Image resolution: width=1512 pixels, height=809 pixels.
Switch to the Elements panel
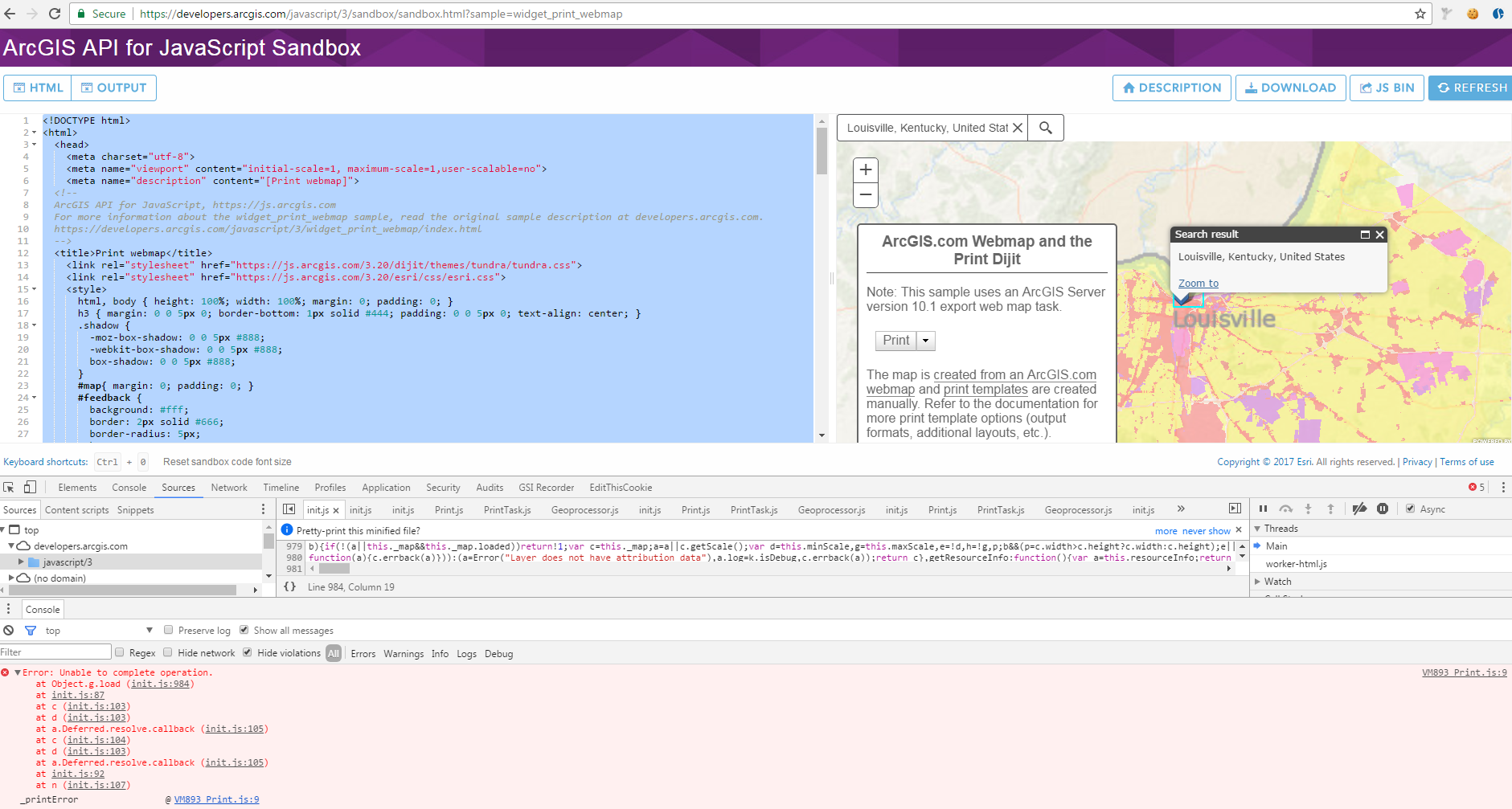(x=77, y=487)
